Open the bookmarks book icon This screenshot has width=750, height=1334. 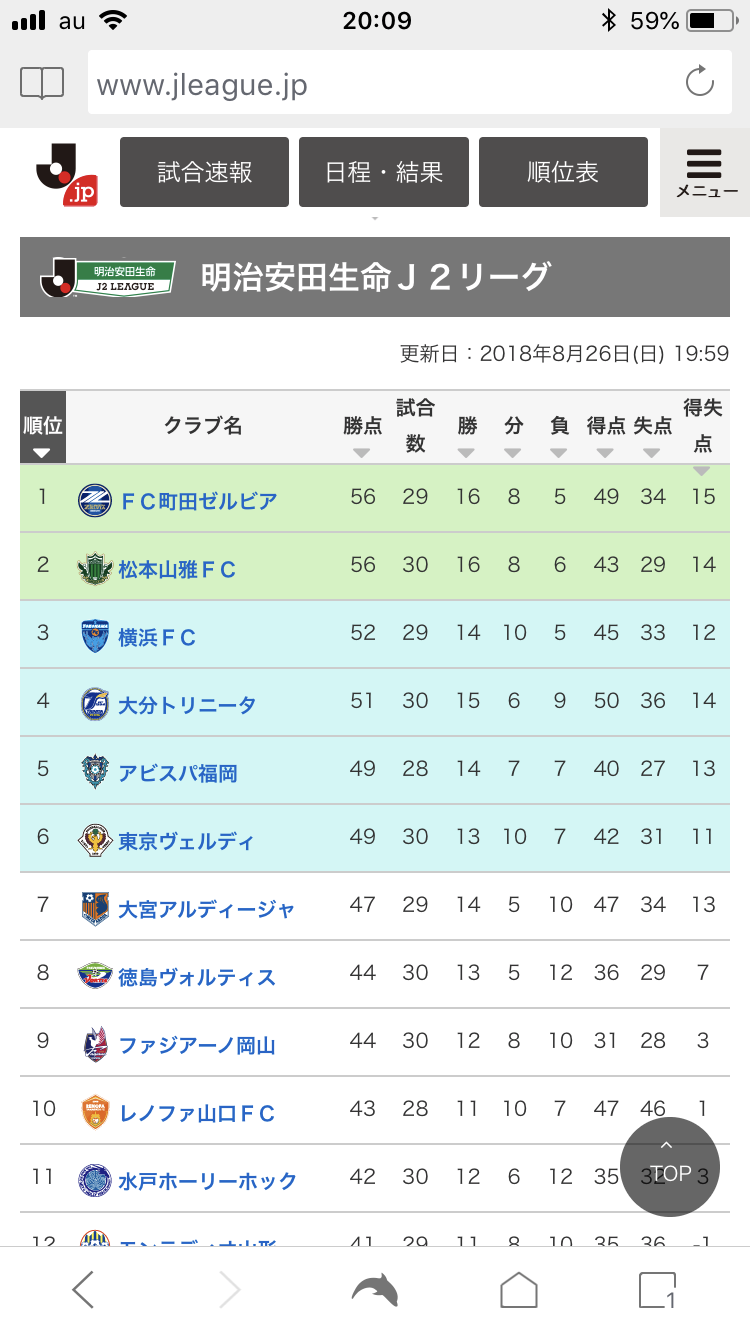[42, 83]
